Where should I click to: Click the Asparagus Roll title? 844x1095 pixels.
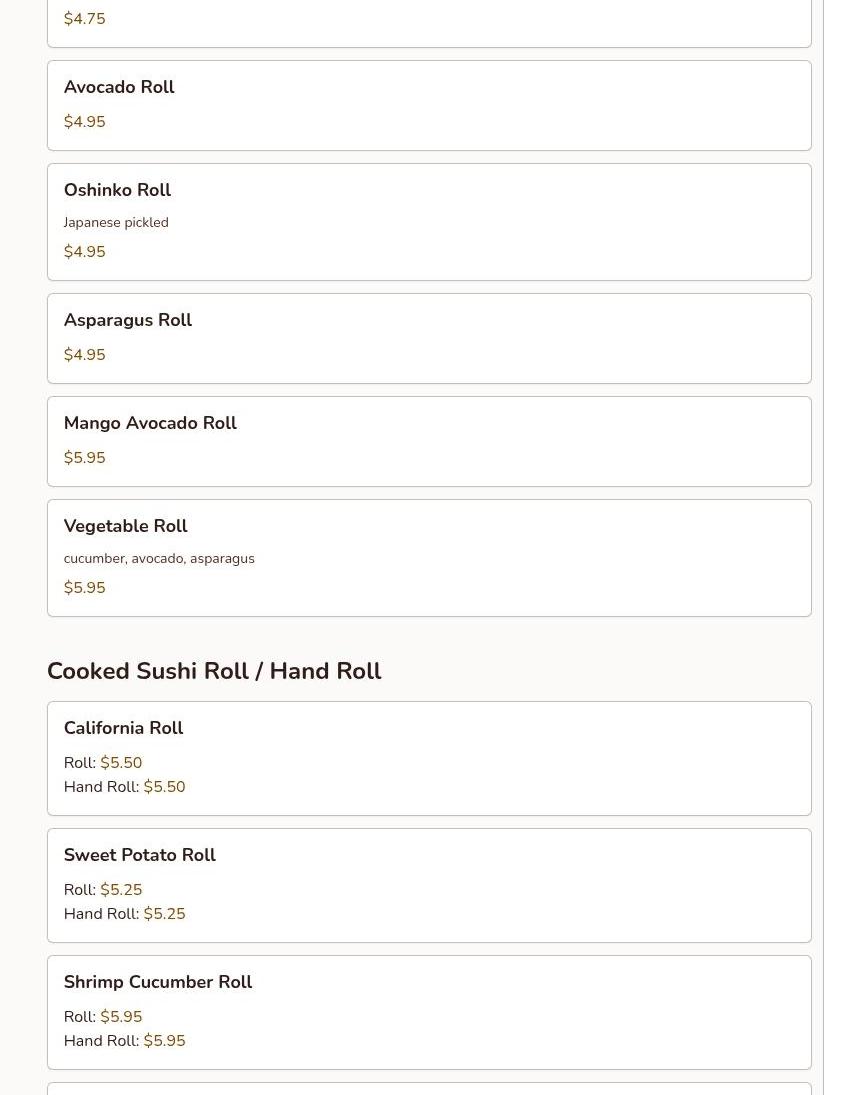(128, 320)
